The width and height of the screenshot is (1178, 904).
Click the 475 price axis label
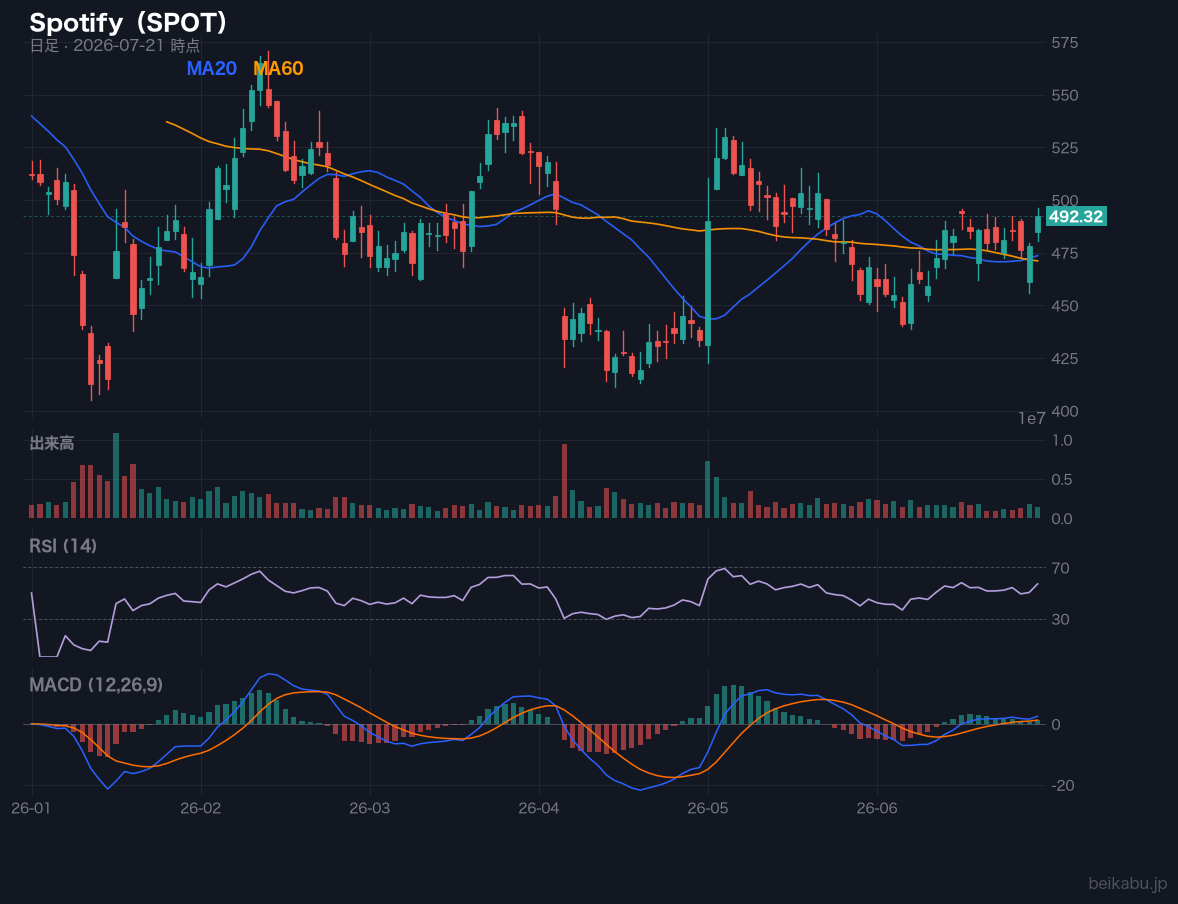click(1065, 253)
